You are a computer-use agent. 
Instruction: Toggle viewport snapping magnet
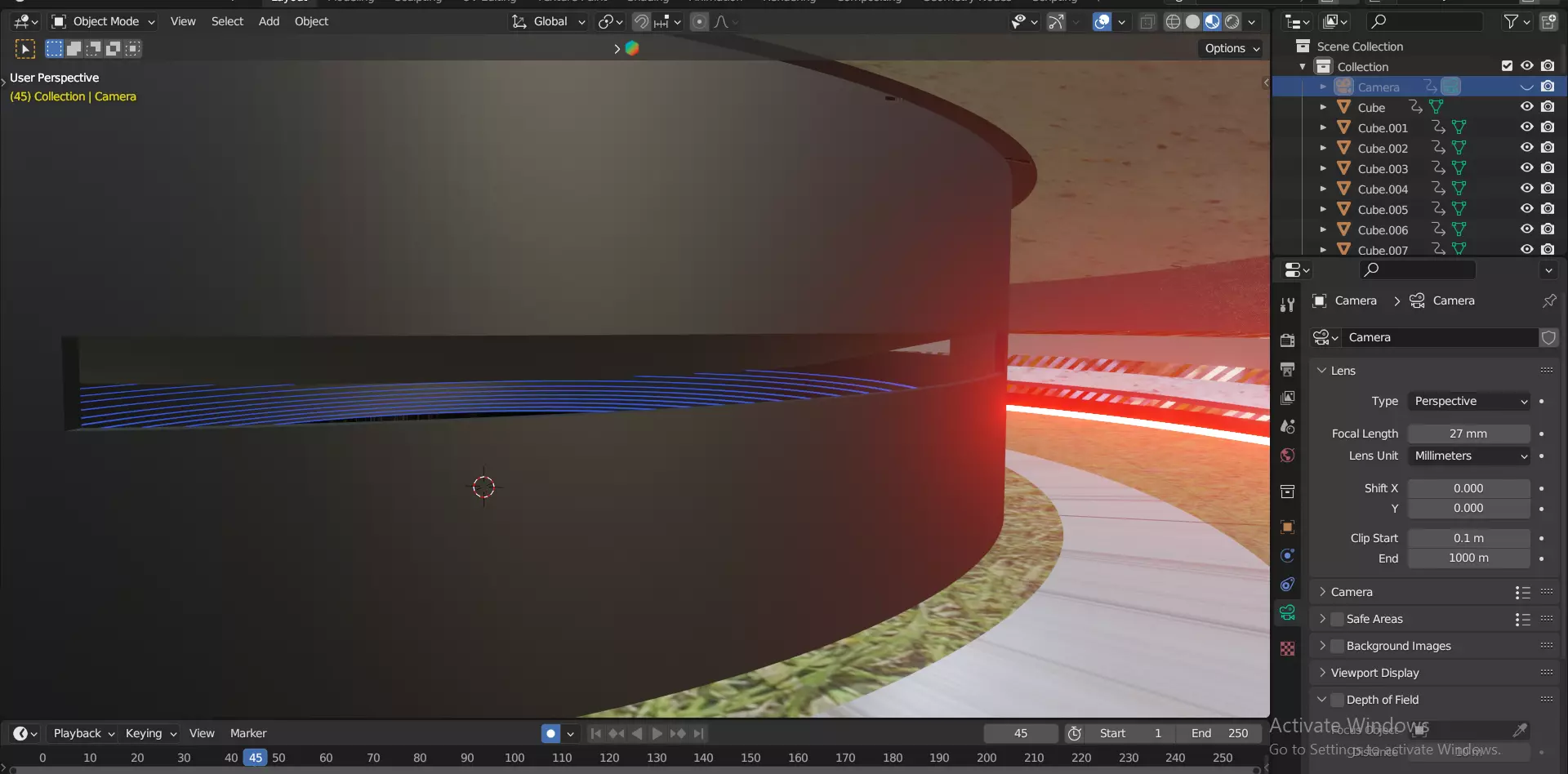tap(642, 22)
